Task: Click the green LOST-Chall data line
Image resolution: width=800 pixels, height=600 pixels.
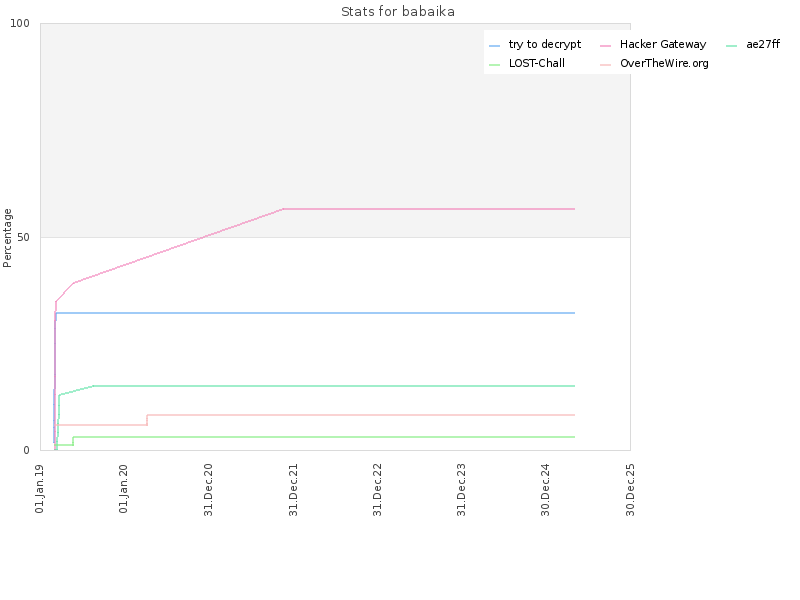Action: [324, 437]
